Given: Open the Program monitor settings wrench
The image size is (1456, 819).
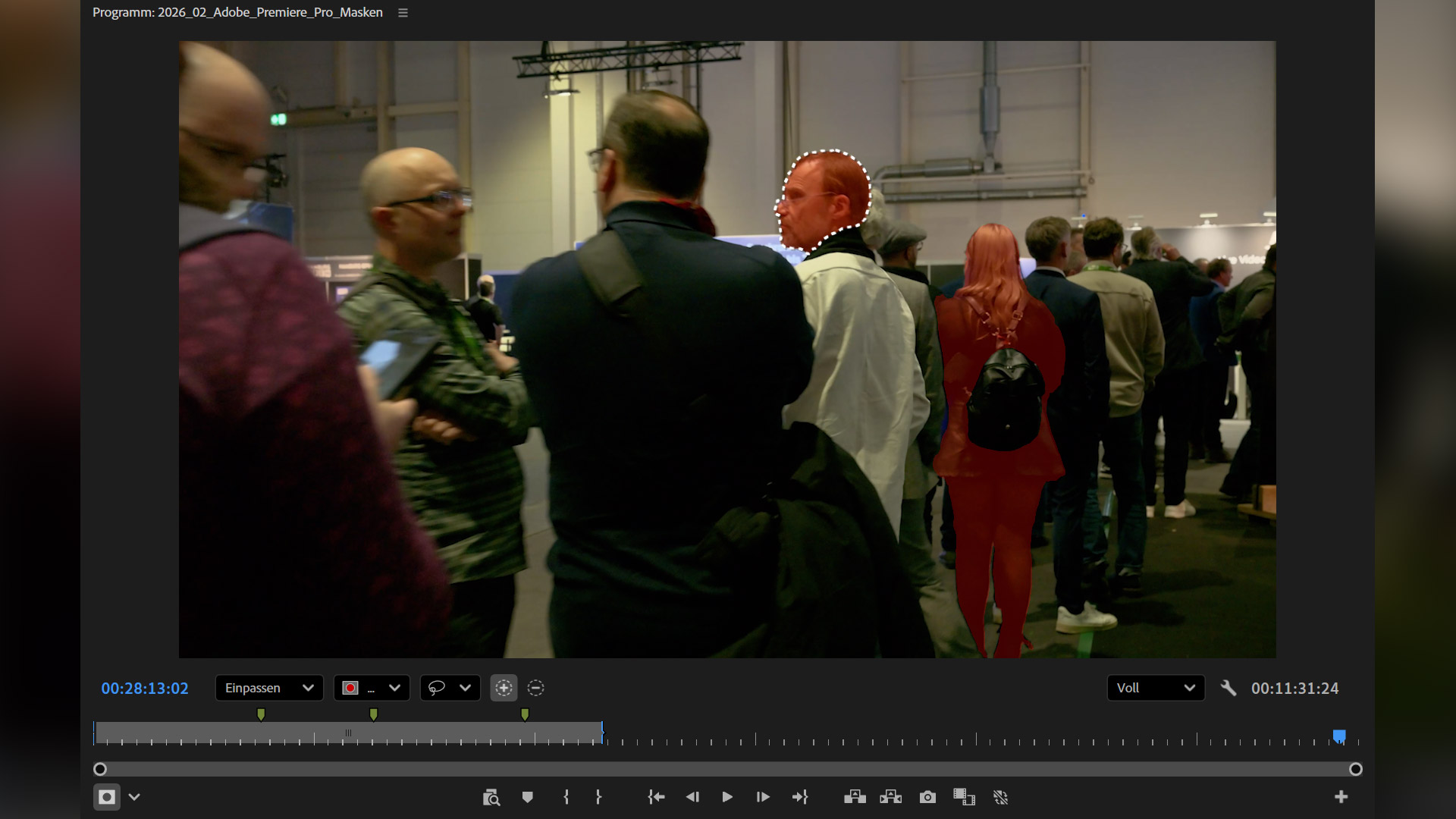Looking at the screenshot, I should (x=1228, y=689).
